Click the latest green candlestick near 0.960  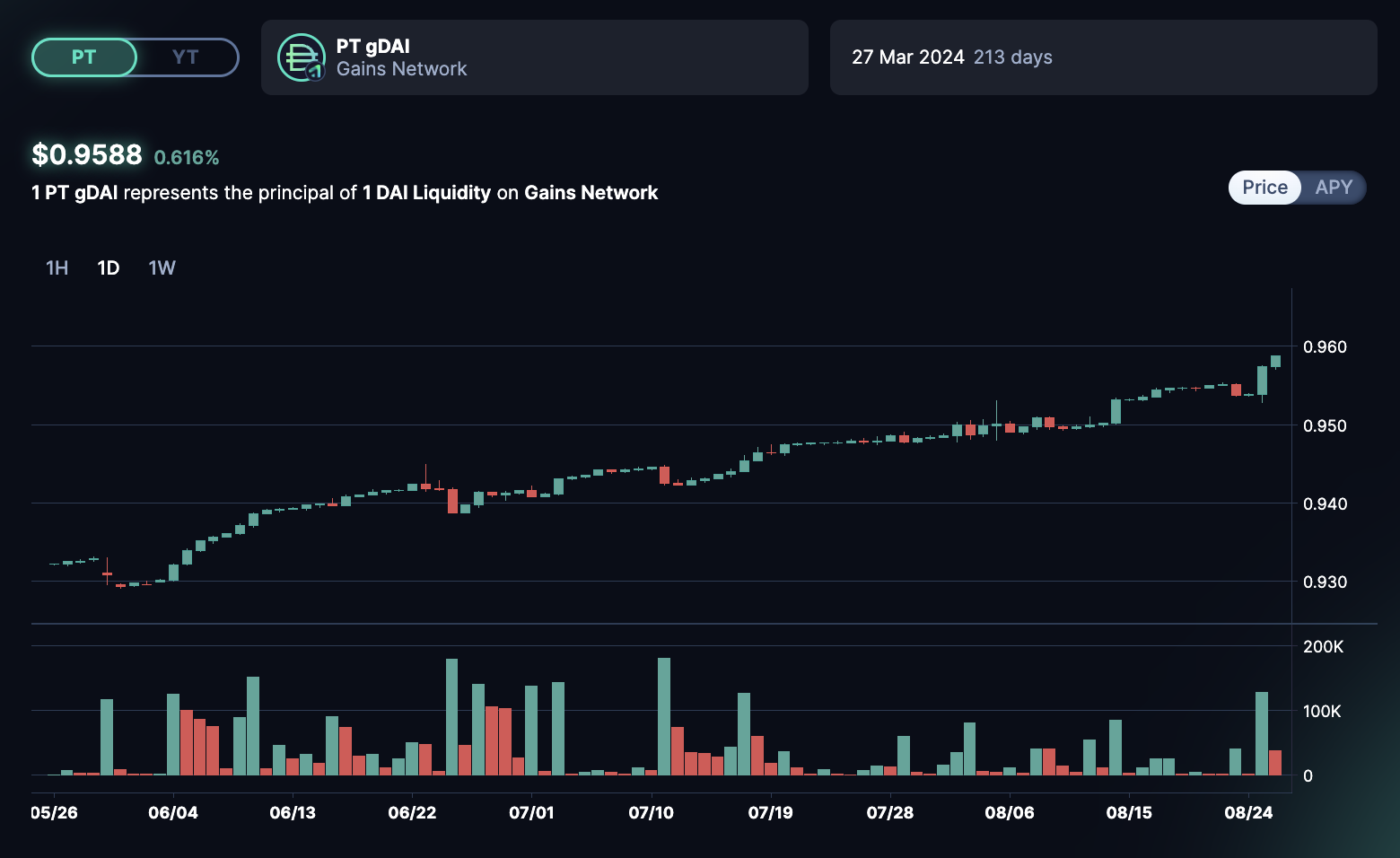[1275, 361]
